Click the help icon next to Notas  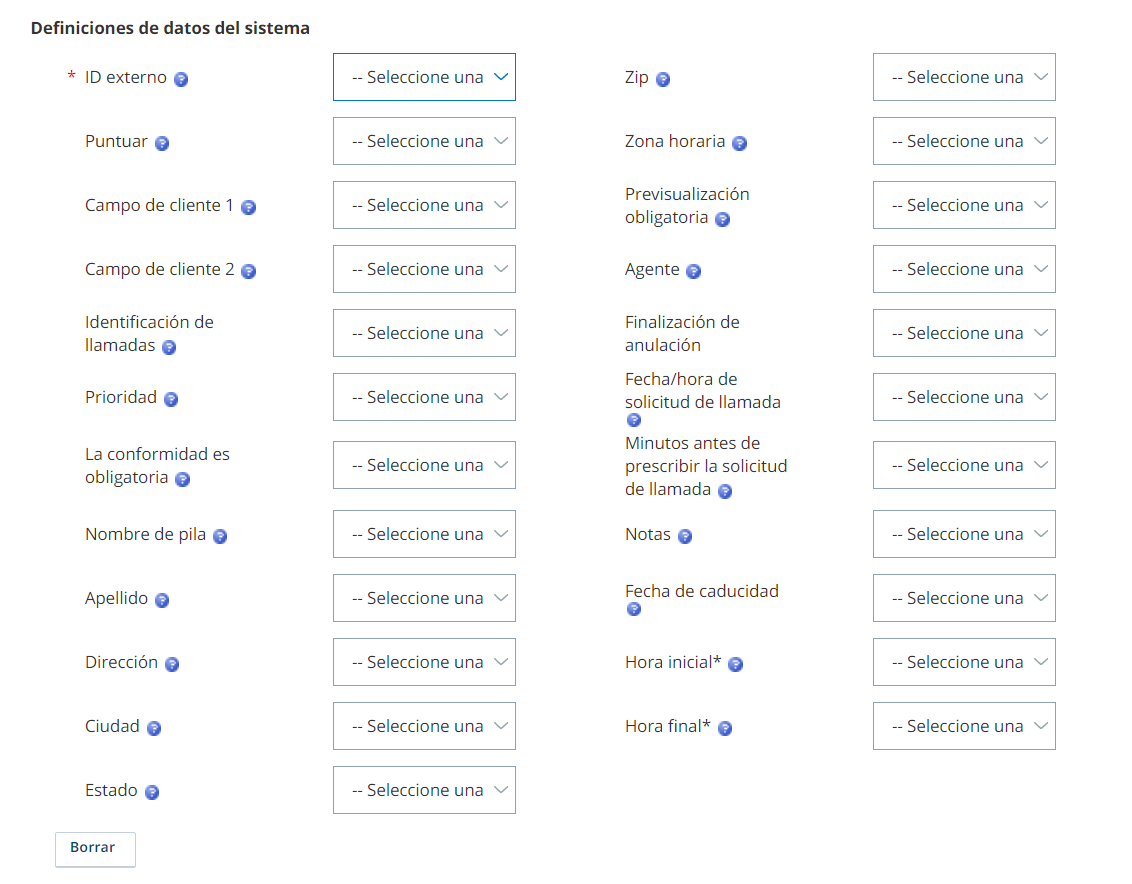685,537
